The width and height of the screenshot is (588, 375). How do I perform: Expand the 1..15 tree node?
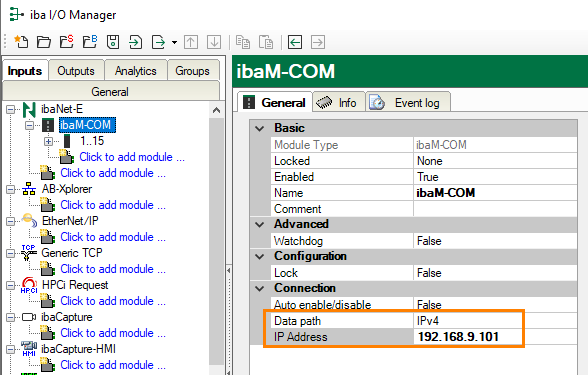click(48, 141)
